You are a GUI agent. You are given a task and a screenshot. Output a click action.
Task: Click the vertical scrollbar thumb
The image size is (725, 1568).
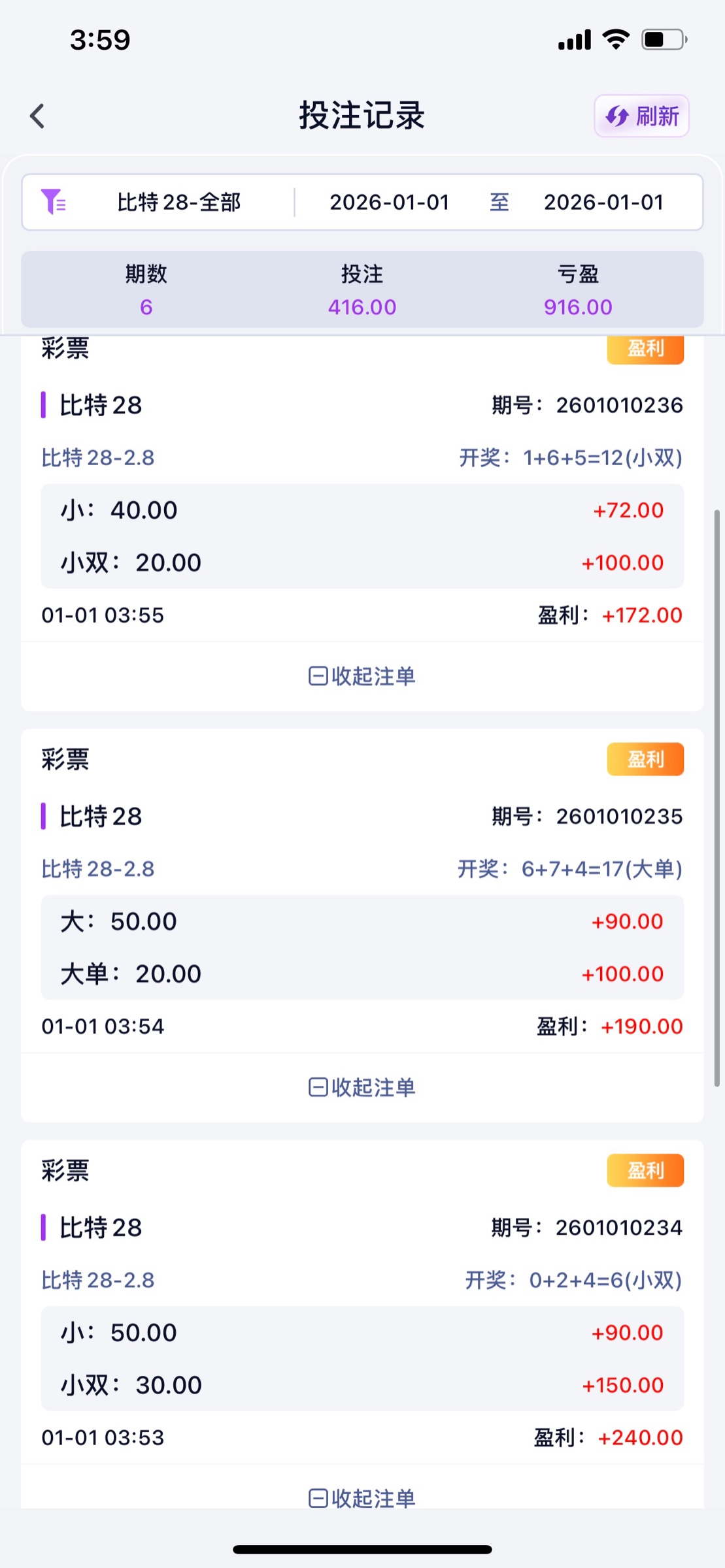[717, 797]
